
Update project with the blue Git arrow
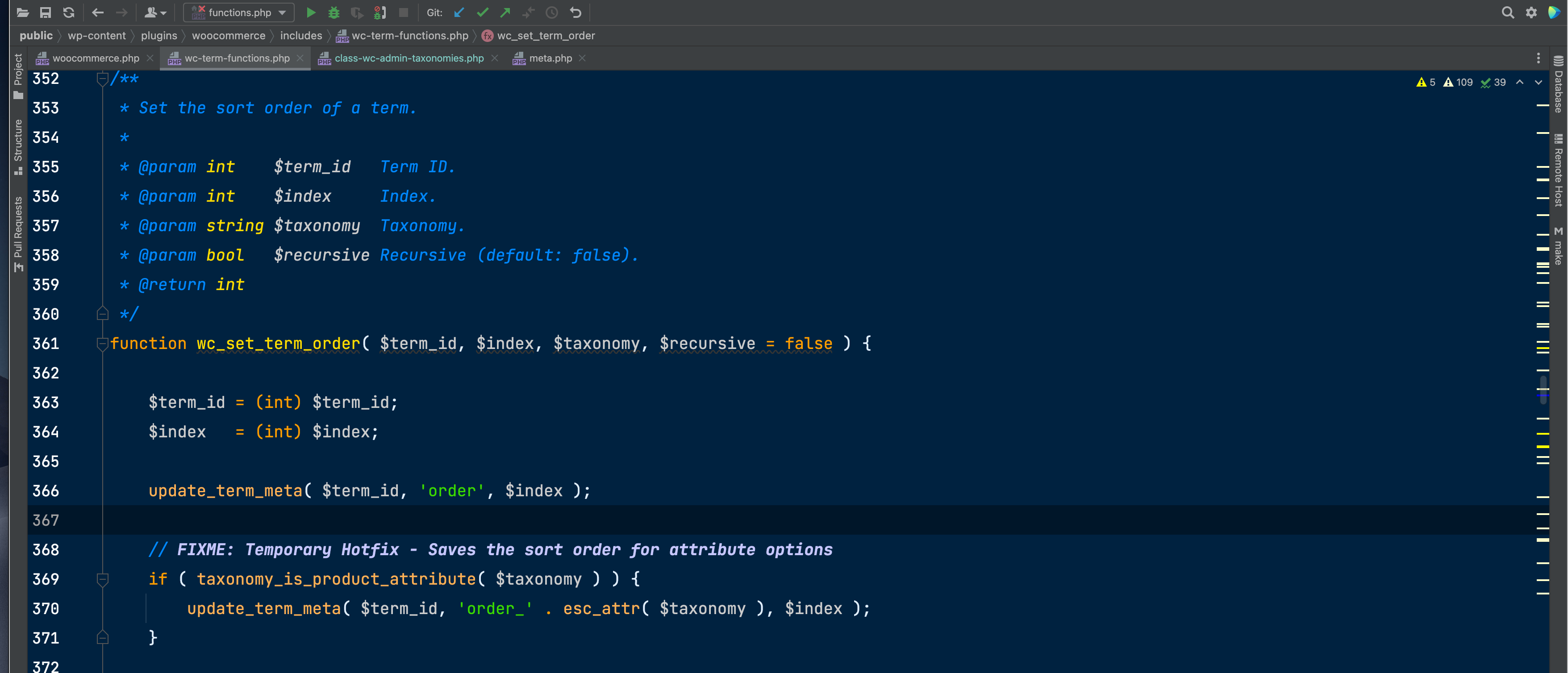pos(459,12)
